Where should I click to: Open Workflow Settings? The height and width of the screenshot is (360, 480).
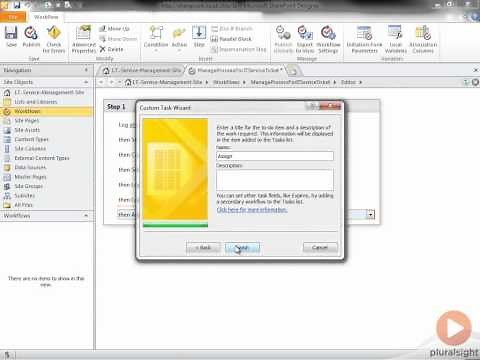pos(328,40)
